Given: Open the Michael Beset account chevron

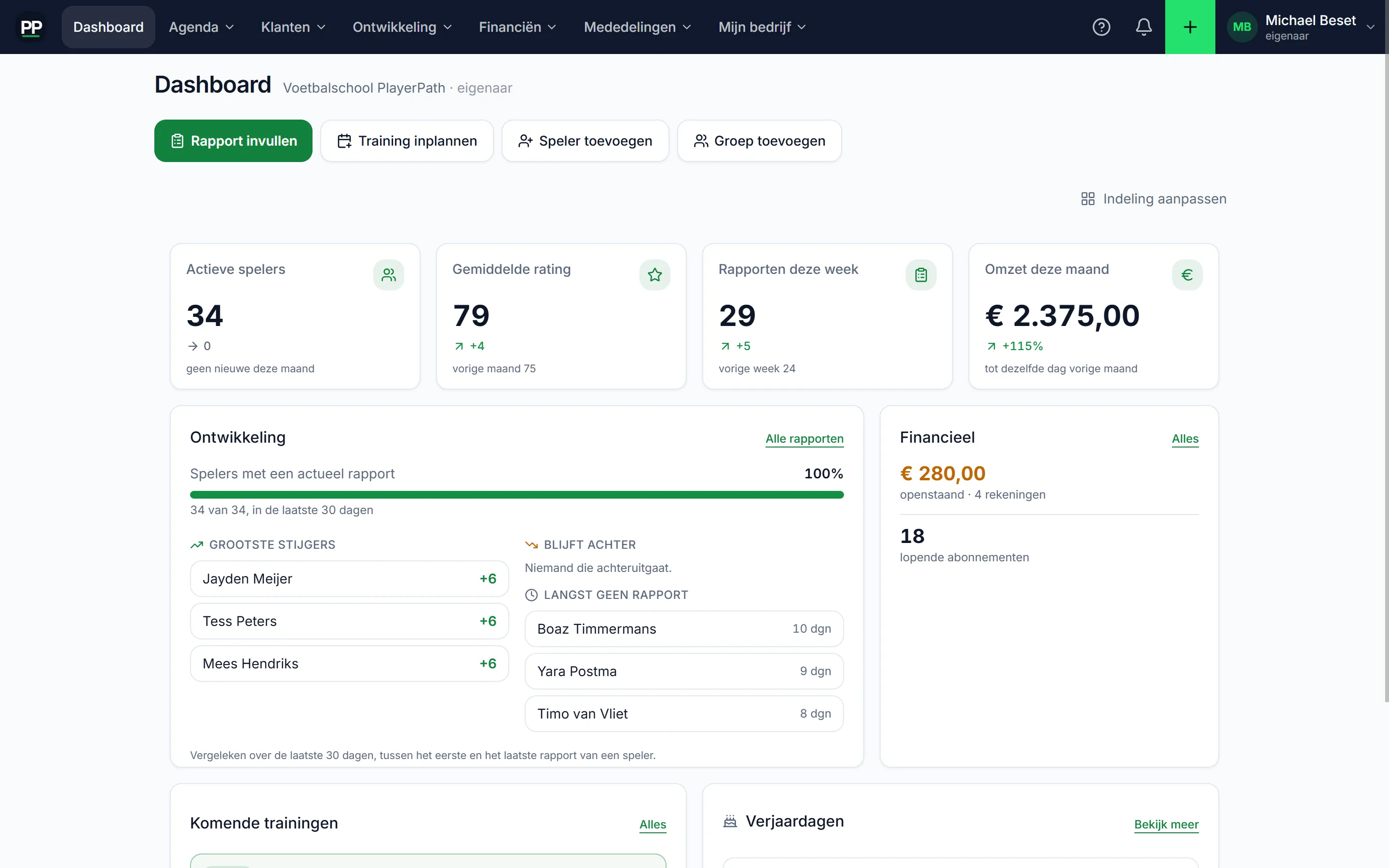Looking at the screenshot, I should tap(1371, 27).
